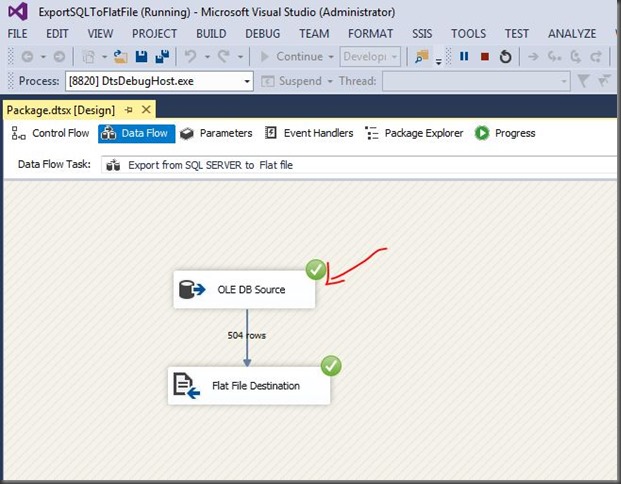Click the green checkmark on OLE DB Source

click(316, 270)
